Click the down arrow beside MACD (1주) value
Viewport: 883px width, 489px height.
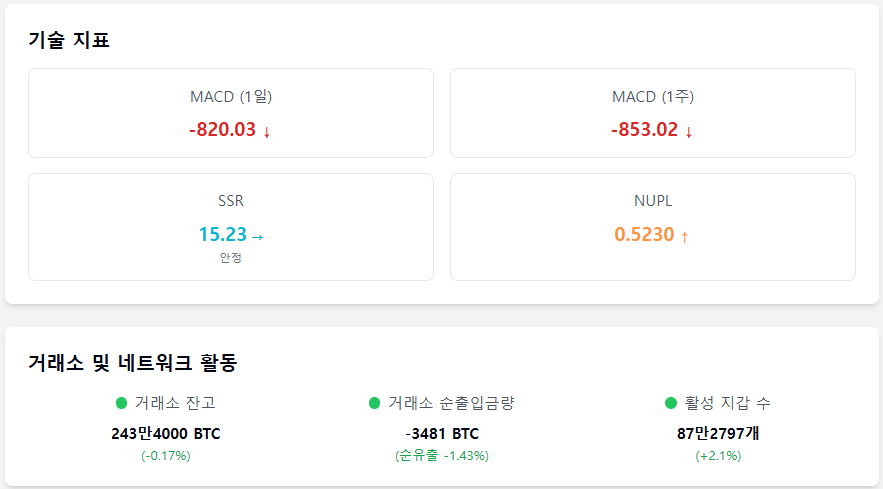689,131
